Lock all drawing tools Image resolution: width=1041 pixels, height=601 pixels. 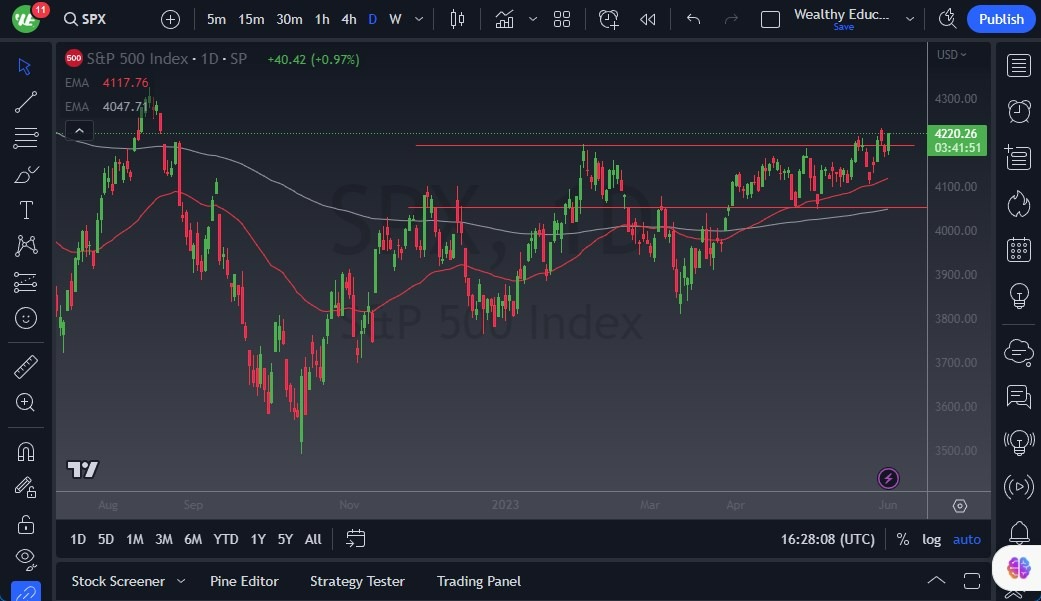coord(25,524)
